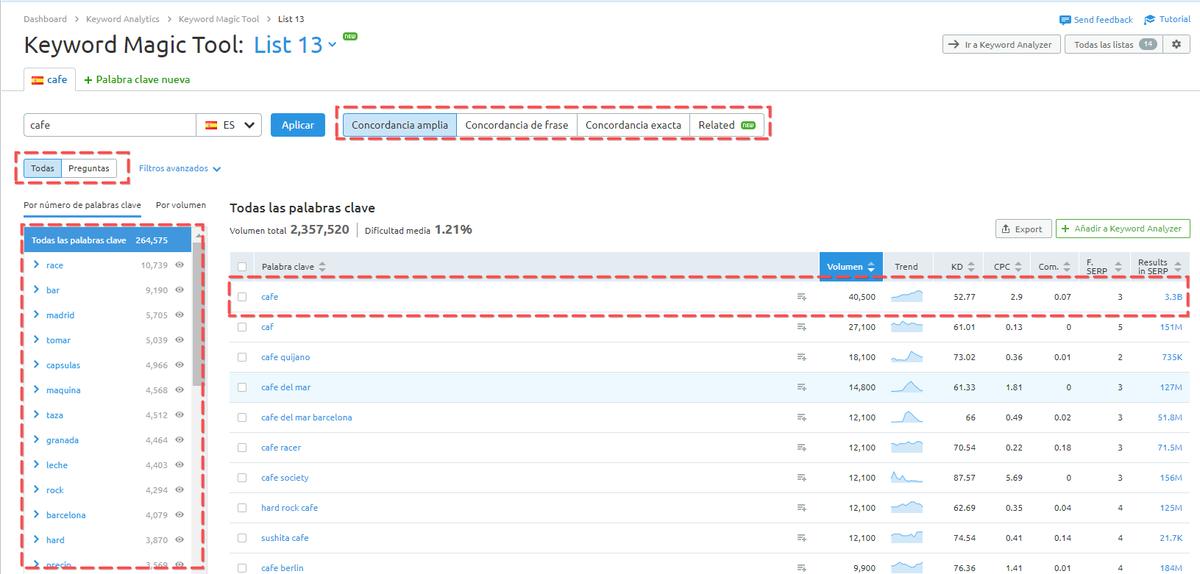Click the KD column sort arrows
Image resolution: width=1200 pixels, height=574 pixels.
click(972, 267)
